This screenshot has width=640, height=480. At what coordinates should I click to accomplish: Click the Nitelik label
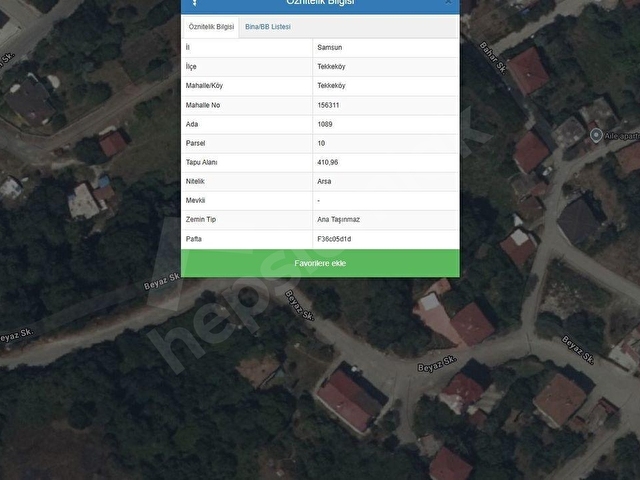pyautogui.click(x=195, y=181)
